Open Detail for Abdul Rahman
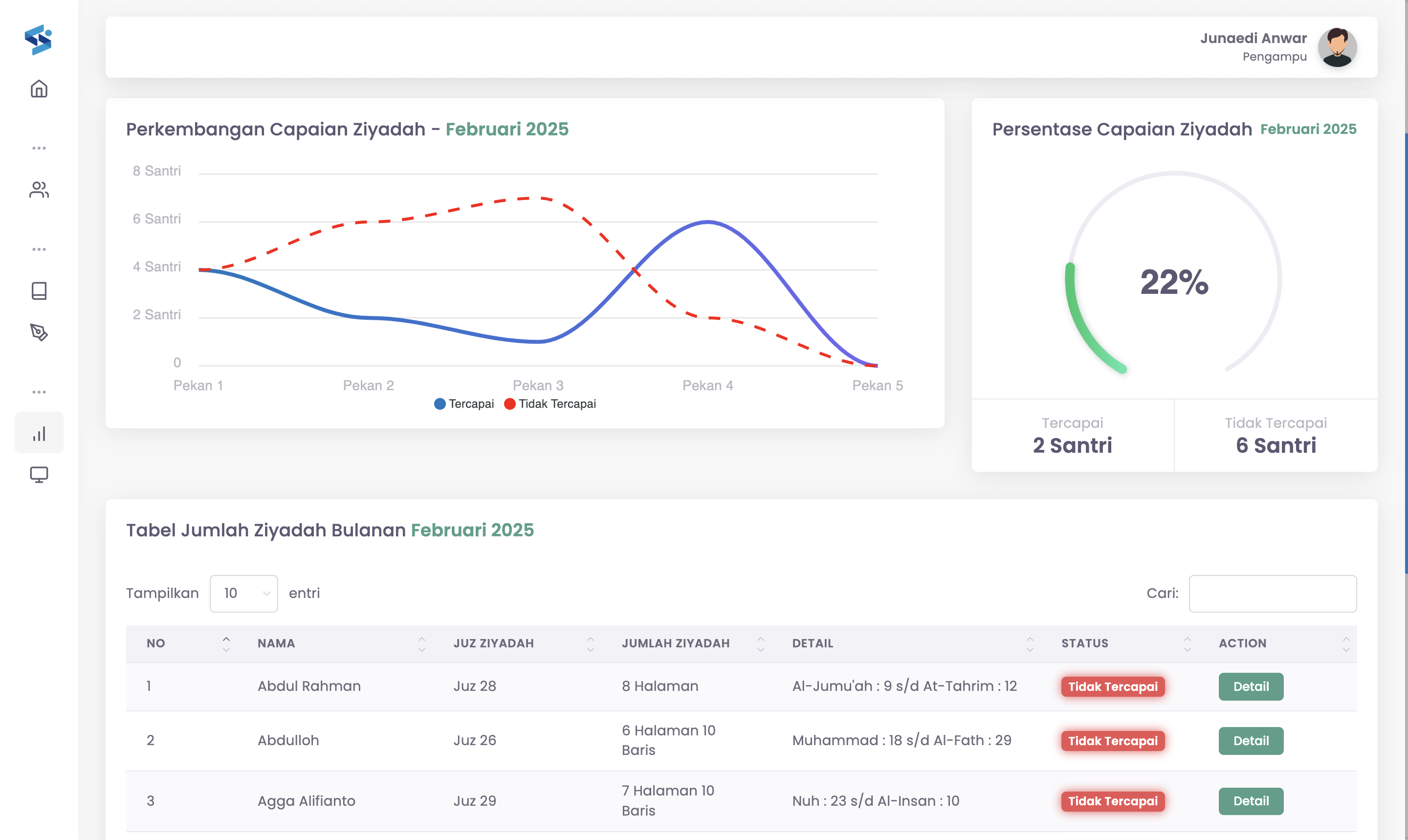 coord(1251,686)
